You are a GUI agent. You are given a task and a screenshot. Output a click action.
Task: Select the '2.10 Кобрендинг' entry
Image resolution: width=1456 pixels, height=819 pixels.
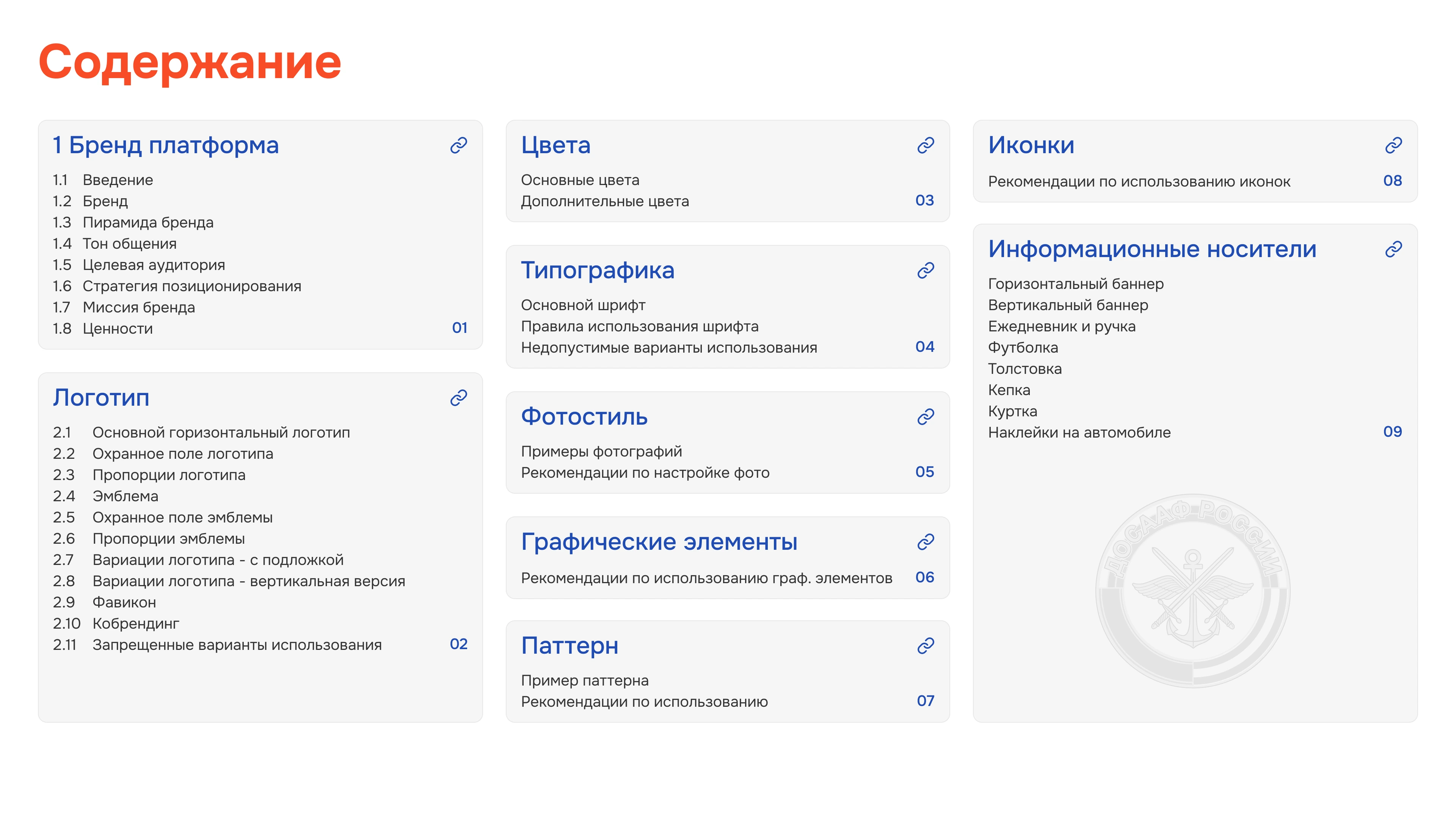tap(116, 624)
